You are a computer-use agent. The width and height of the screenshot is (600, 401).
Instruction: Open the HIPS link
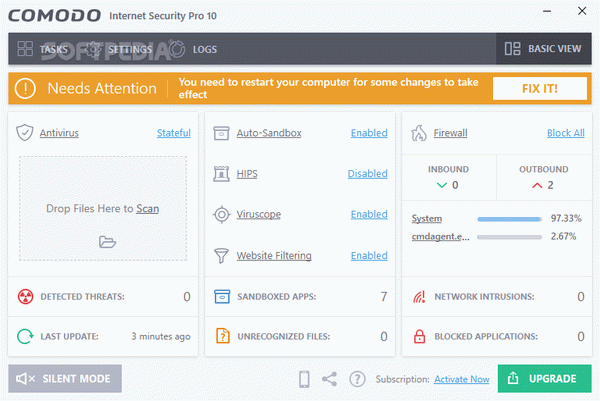(247, 174)
